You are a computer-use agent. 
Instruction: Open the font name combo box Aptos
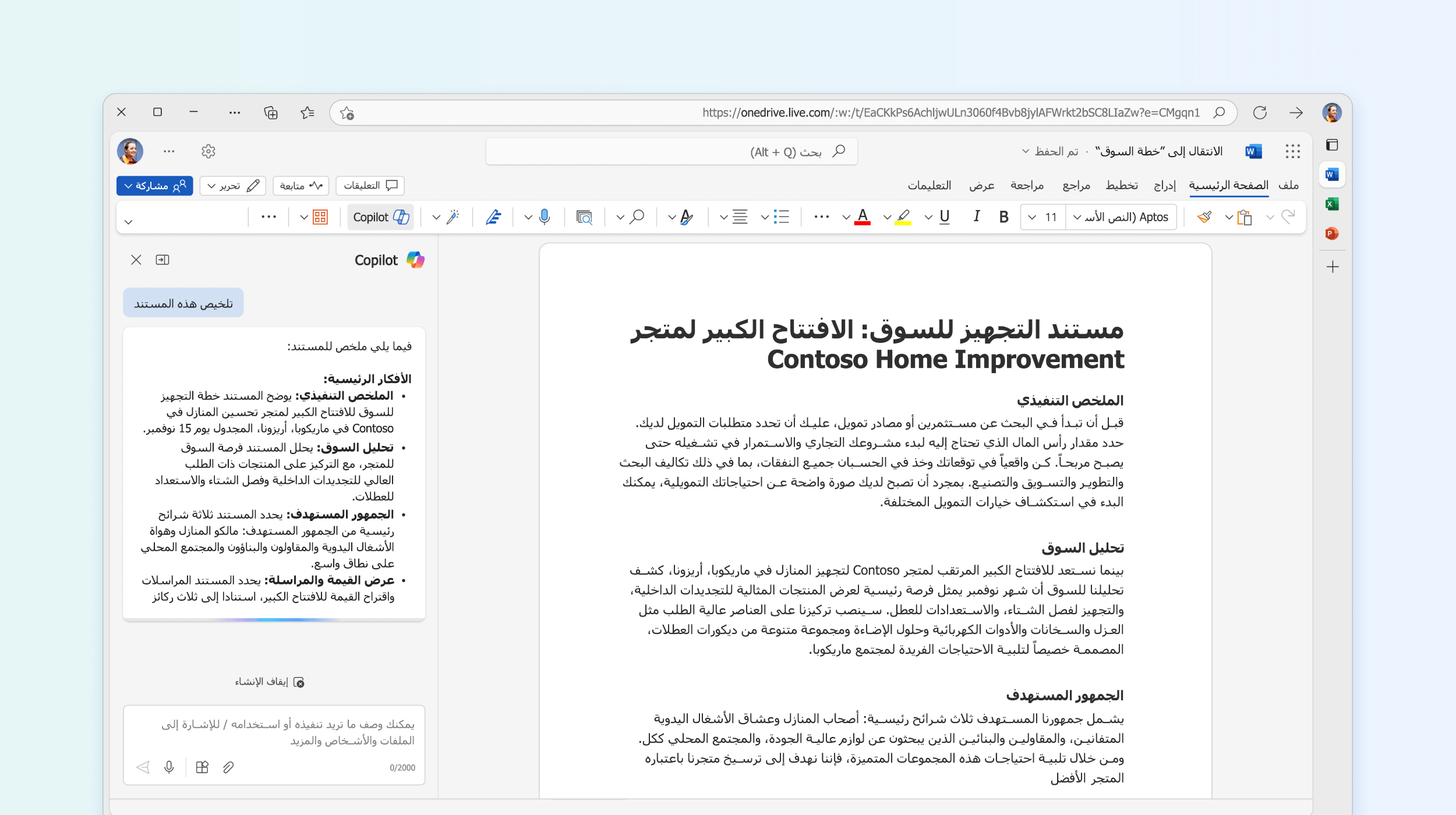pyautogui.click(x=1121, y=217)
